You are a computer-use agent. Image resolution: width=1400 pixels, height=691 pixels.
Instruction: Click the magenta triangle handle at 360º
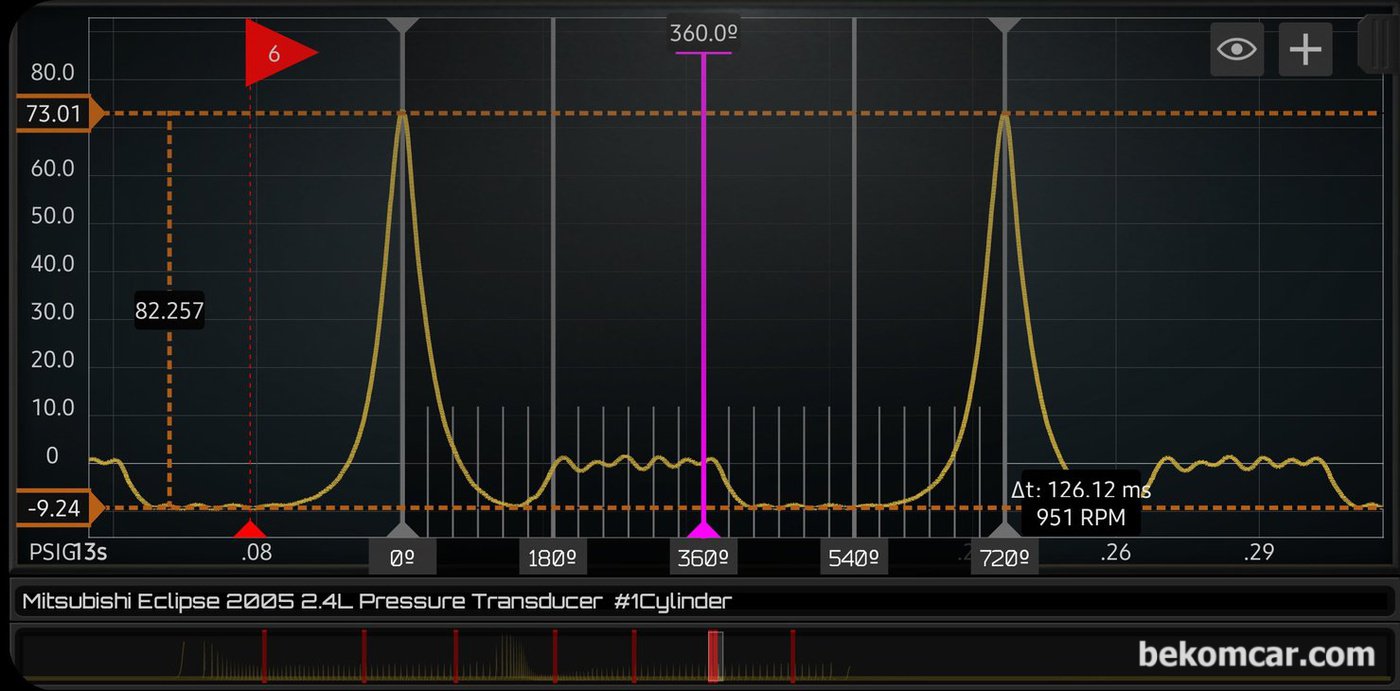[704, 530]
